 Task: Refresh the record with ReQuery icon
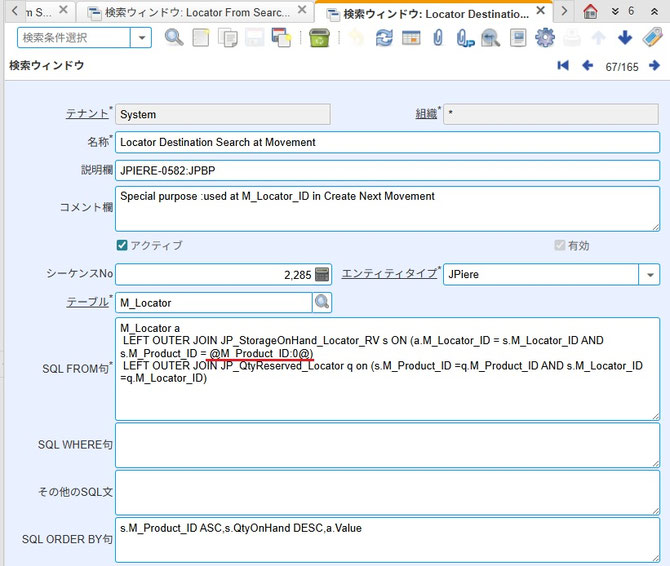point(384,38)
